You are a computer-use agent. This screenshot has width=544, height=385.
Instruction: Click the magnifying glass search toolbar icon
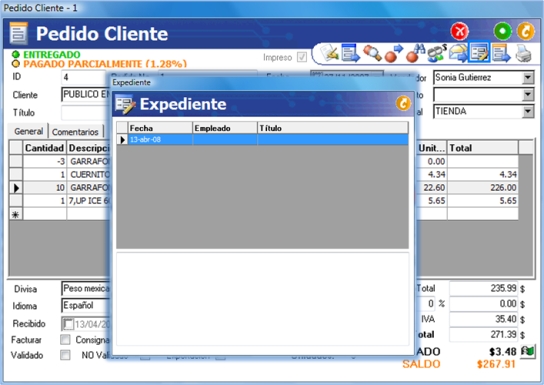(x=372, y=53)
